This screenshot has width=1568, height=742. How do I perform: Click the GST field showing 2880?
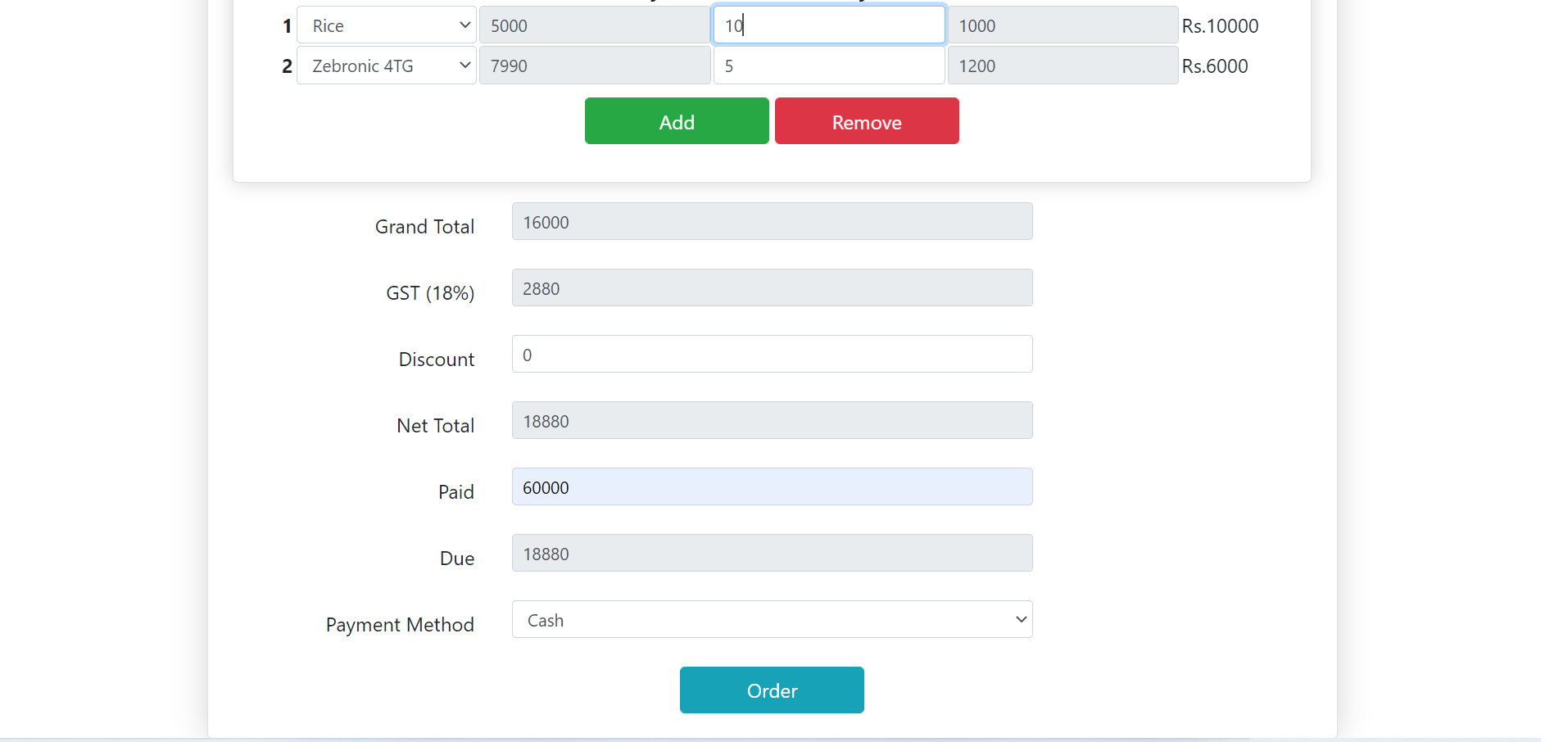point(771,287)
